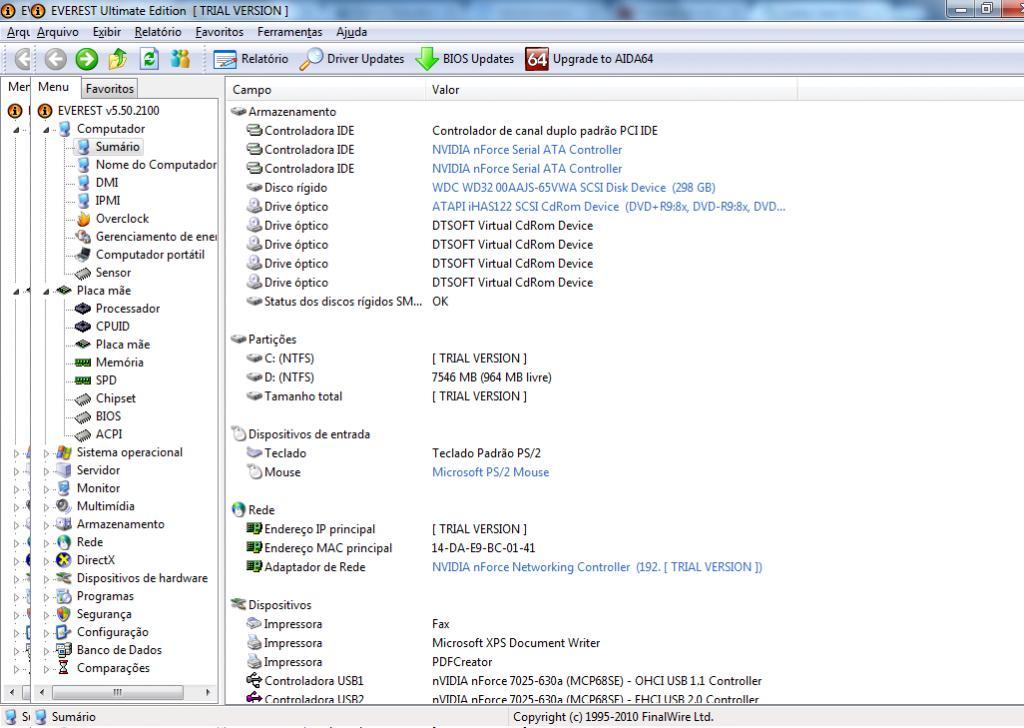Collapse the Placa mãe tree node
The image size is (1024, 728).
coord(46,291)
